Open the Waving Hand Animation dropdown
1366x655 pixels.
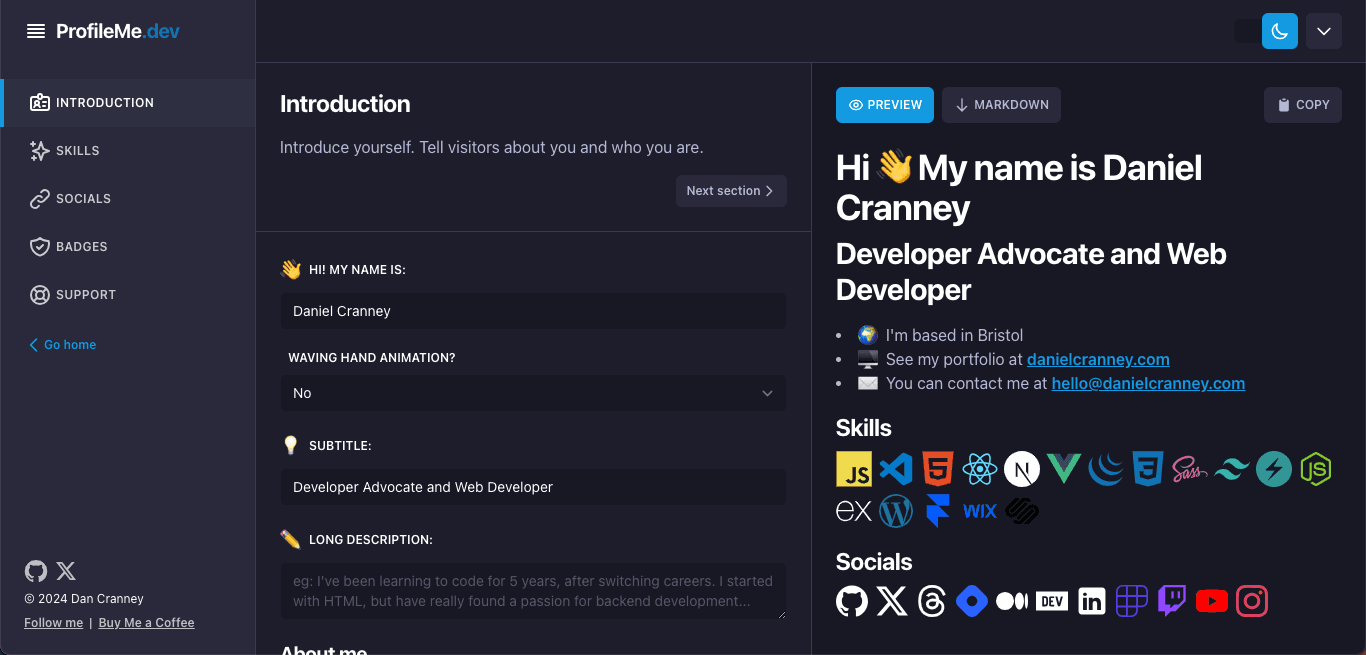pyautogui.click(x=533, y=393)
